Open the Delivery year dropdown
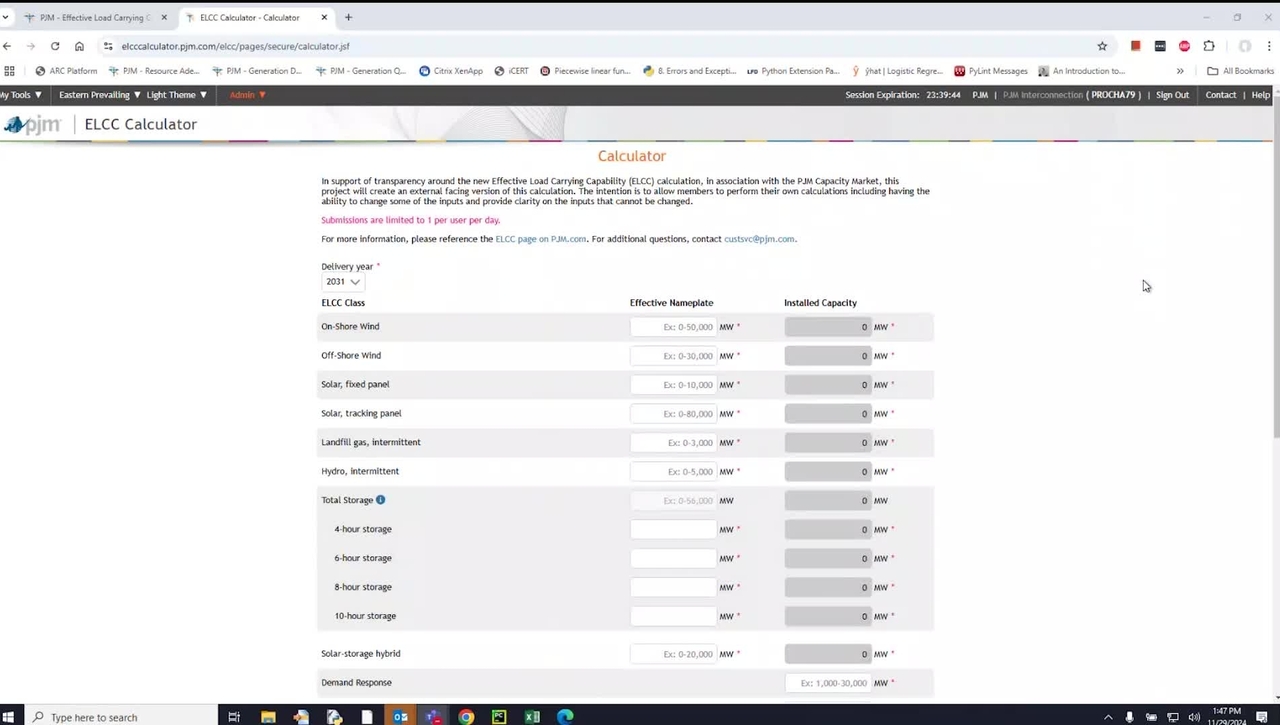This screenshot has height=725, width=1280. click(342, 282)
